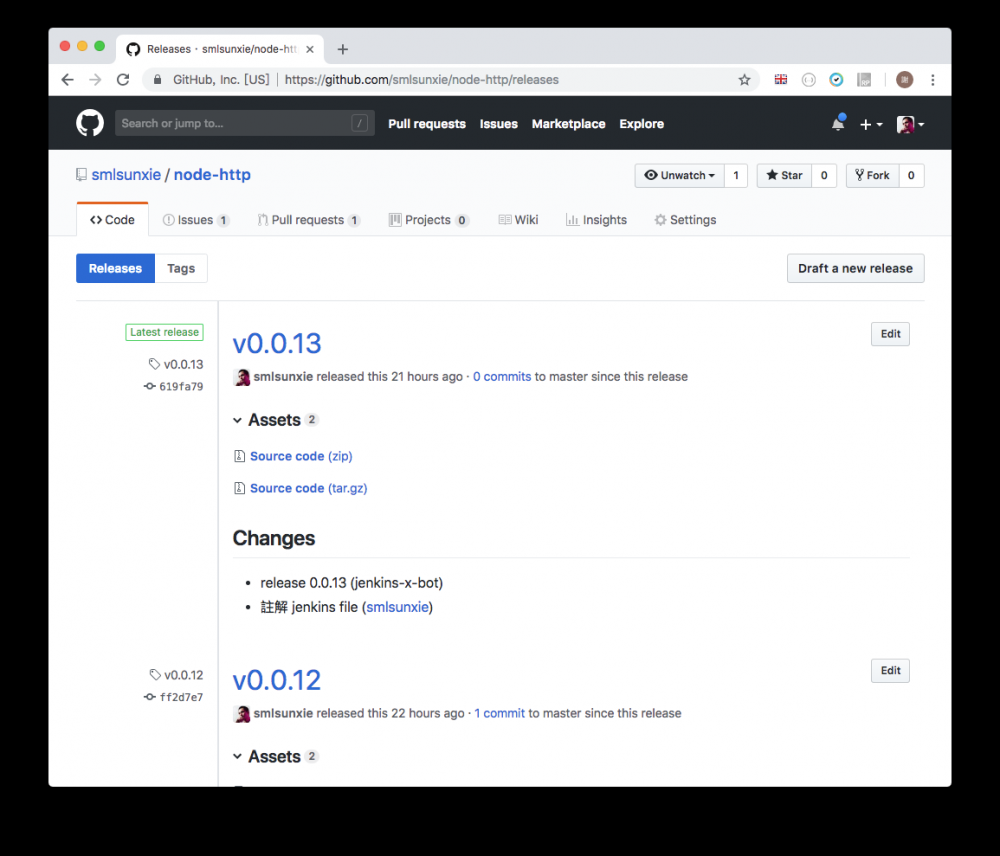1000x856 pixels.
Task: Open the v0.0.12 release title
Action: coord(277,681)
